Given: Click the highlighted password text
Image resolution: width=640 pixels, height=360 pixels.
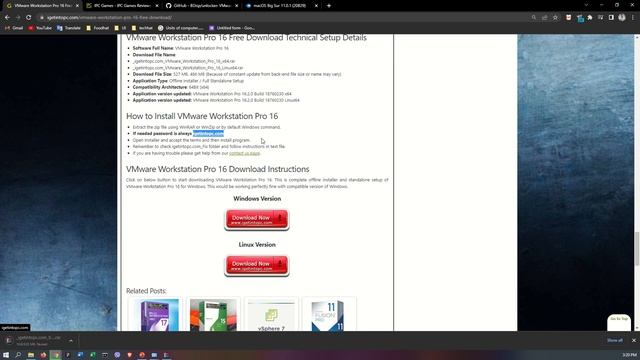Looking at the screenshot, I should 208,133.
